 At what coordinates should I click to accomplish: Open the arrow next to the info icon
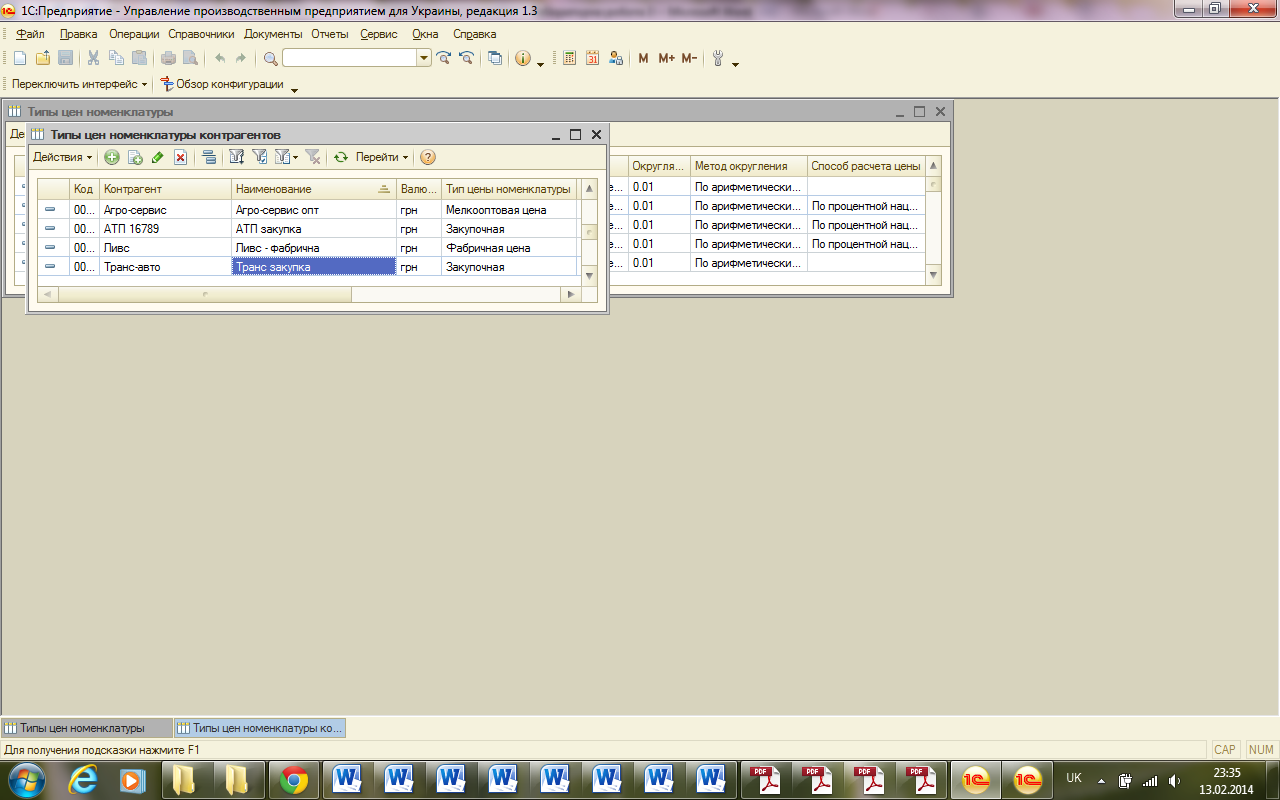(541, 65)
